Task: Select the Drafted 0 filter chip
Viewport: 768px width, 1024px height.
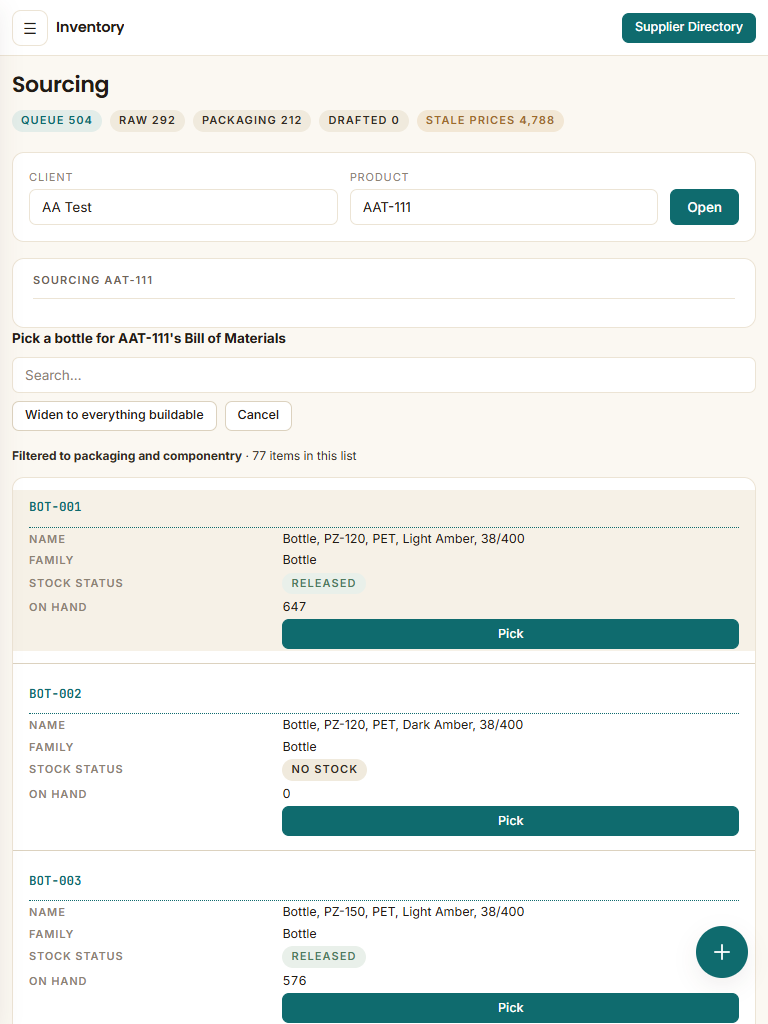Action: [x=364, y=120]
